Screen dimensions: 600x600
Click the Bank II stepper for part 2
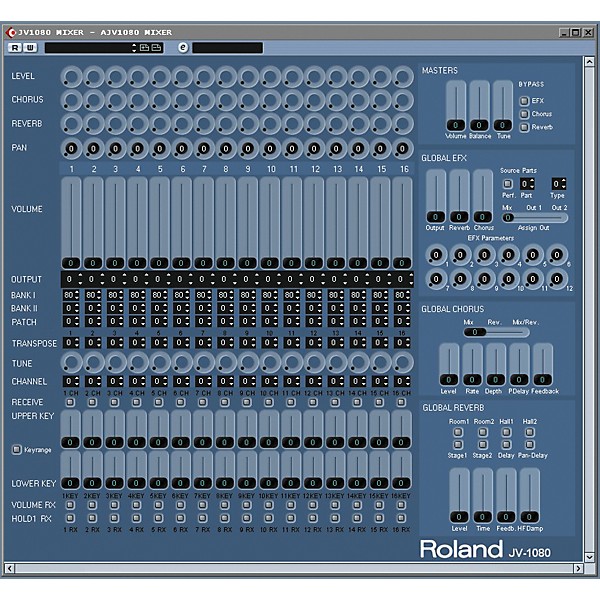tap(93, 308)
